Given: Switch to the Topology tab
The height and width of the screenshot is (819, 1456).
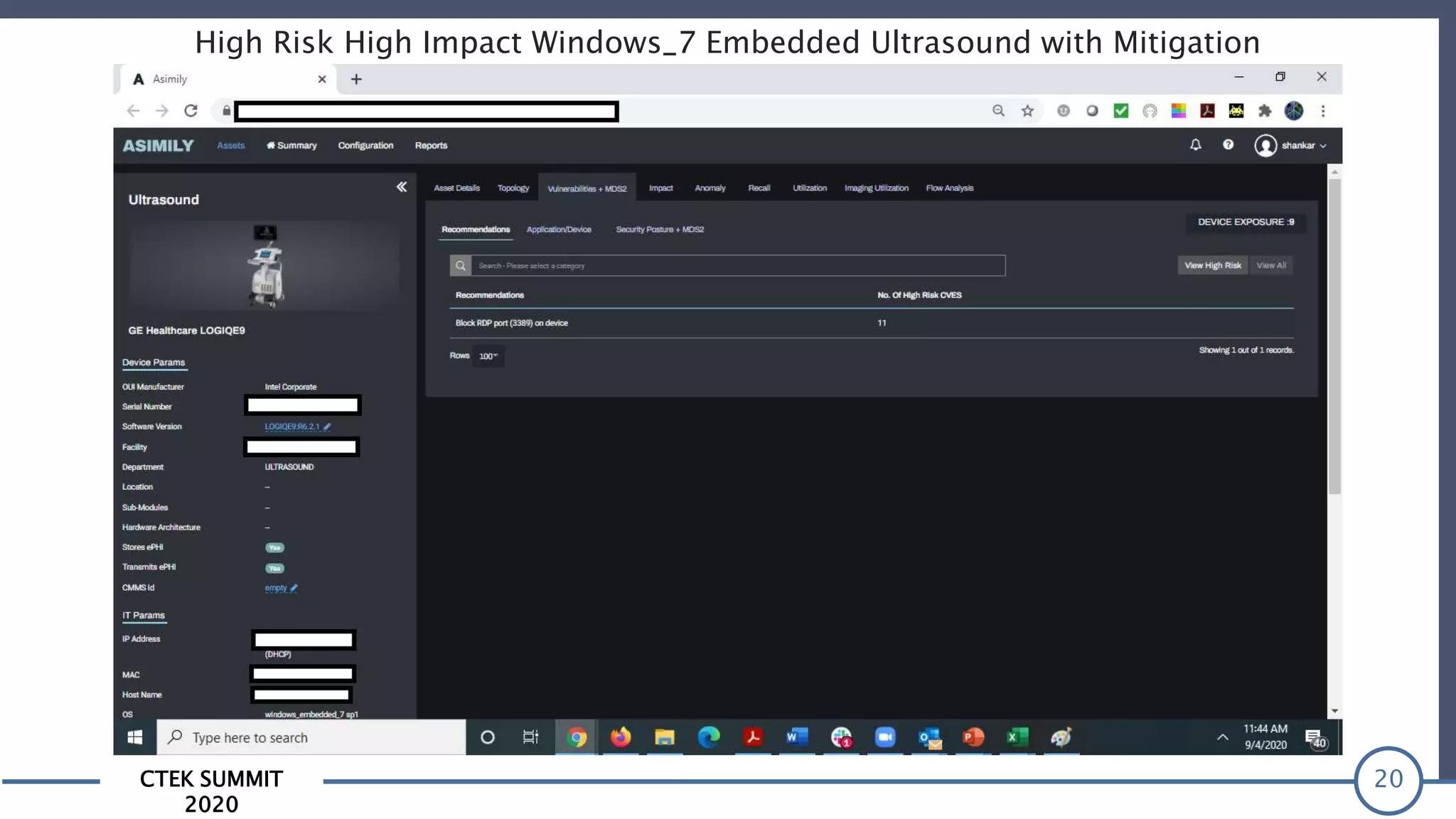Looking at the screenshot, I should point(513,188).
